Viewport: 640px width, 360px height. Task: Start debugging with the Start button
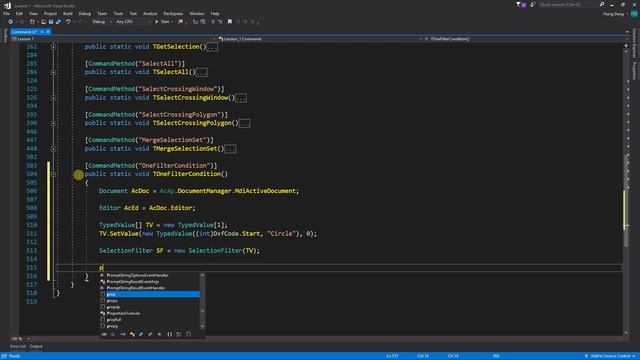[162, 22]
